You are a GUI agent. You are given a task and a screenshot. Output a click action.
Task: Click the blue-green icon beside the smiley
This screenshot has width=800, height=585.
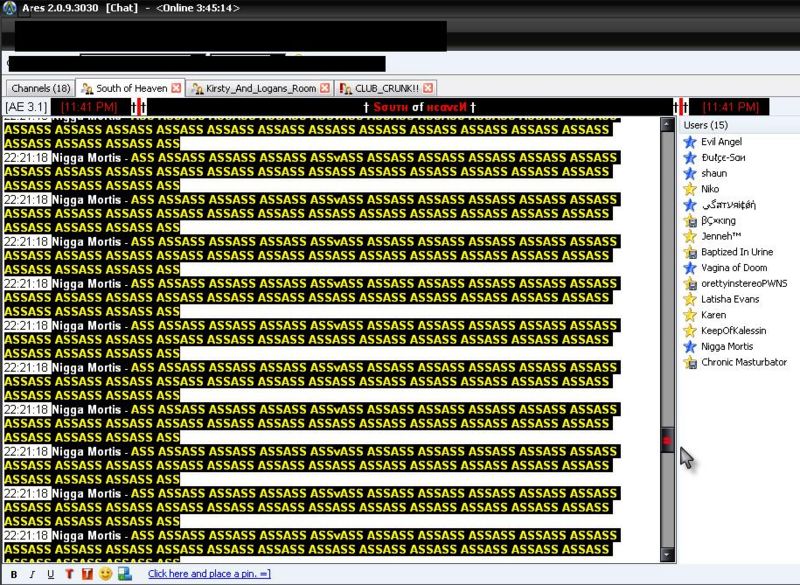tap(124, 574)
